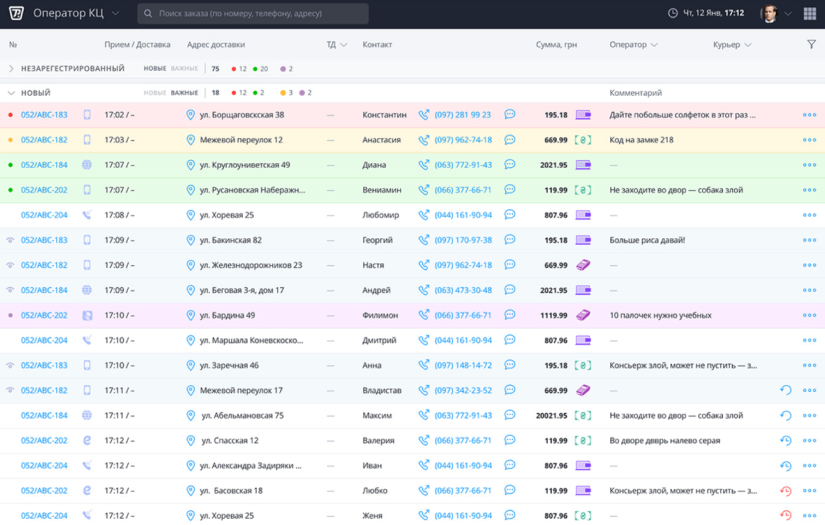Click the Сумма, грн column header
This screenshot has height=525, width=825.
(556, 45)
